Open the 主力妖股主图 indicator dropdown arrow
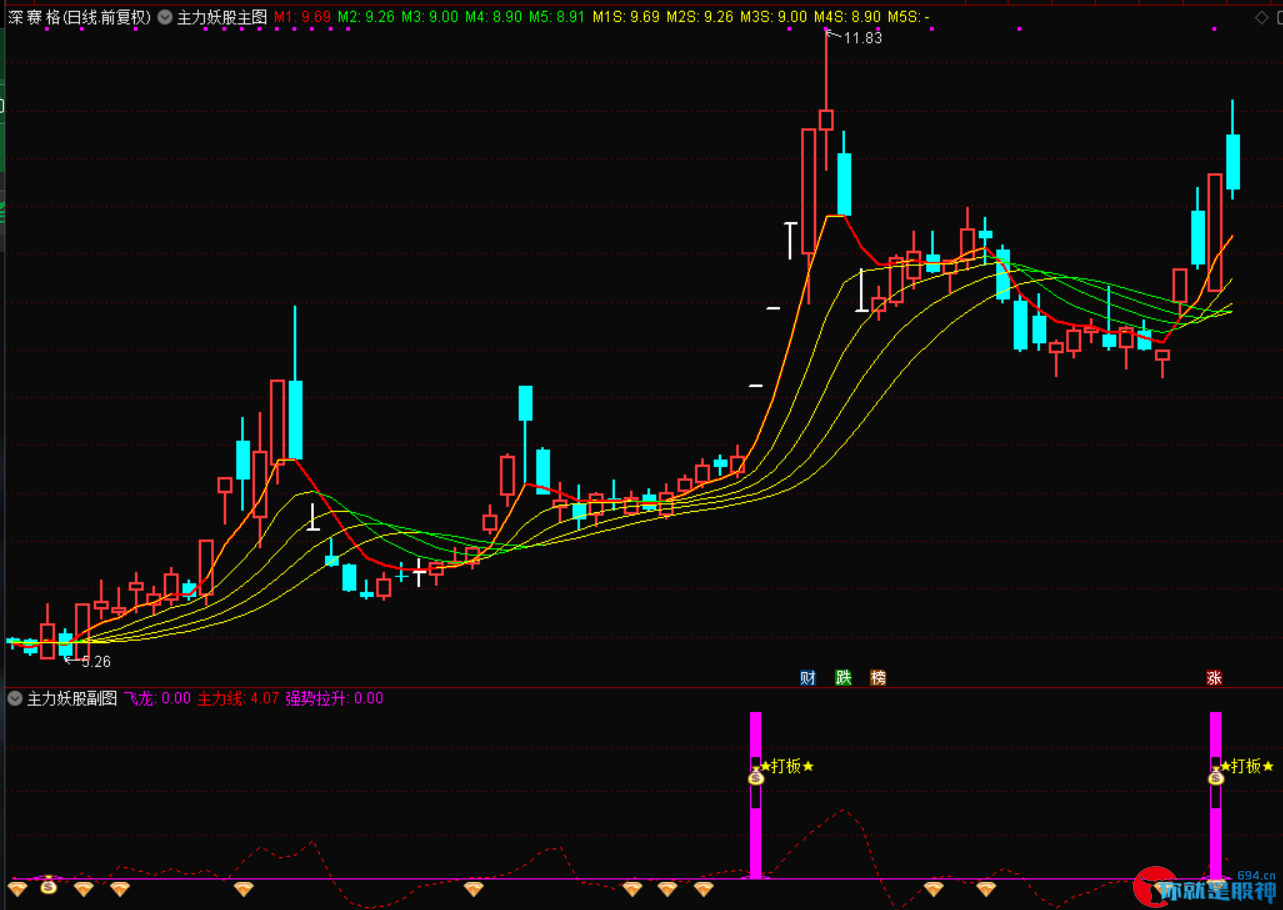The image size is (1283, 910). tap(165, 17)
